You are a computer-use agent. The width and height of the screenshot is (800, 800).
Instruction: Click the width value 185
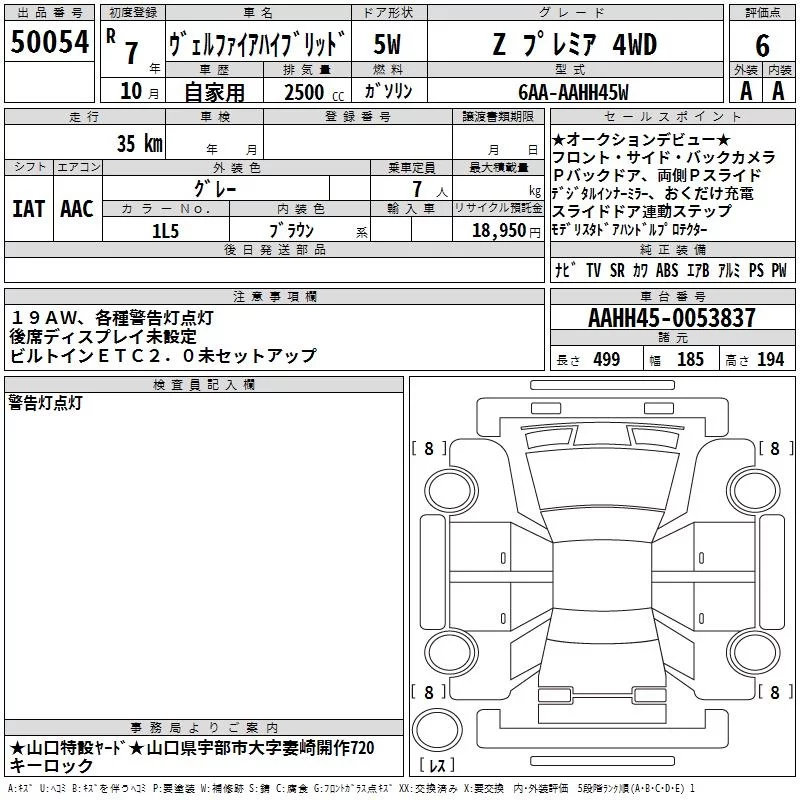pos(690,360)
